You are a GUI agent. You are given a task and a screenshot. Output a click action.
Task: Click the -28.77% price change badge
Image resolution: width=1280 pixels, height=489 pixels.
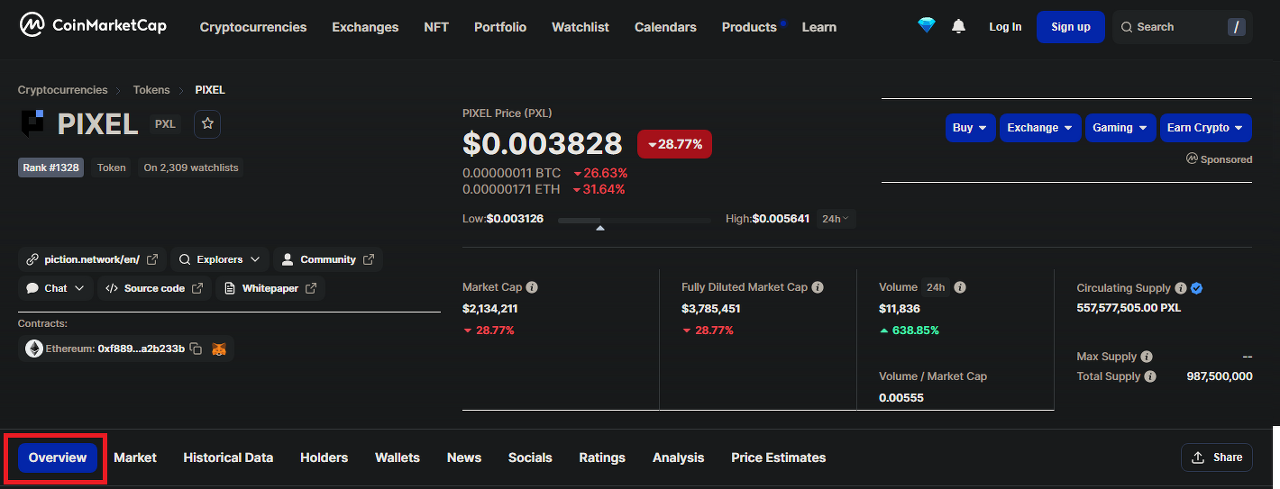coord(675,144)
